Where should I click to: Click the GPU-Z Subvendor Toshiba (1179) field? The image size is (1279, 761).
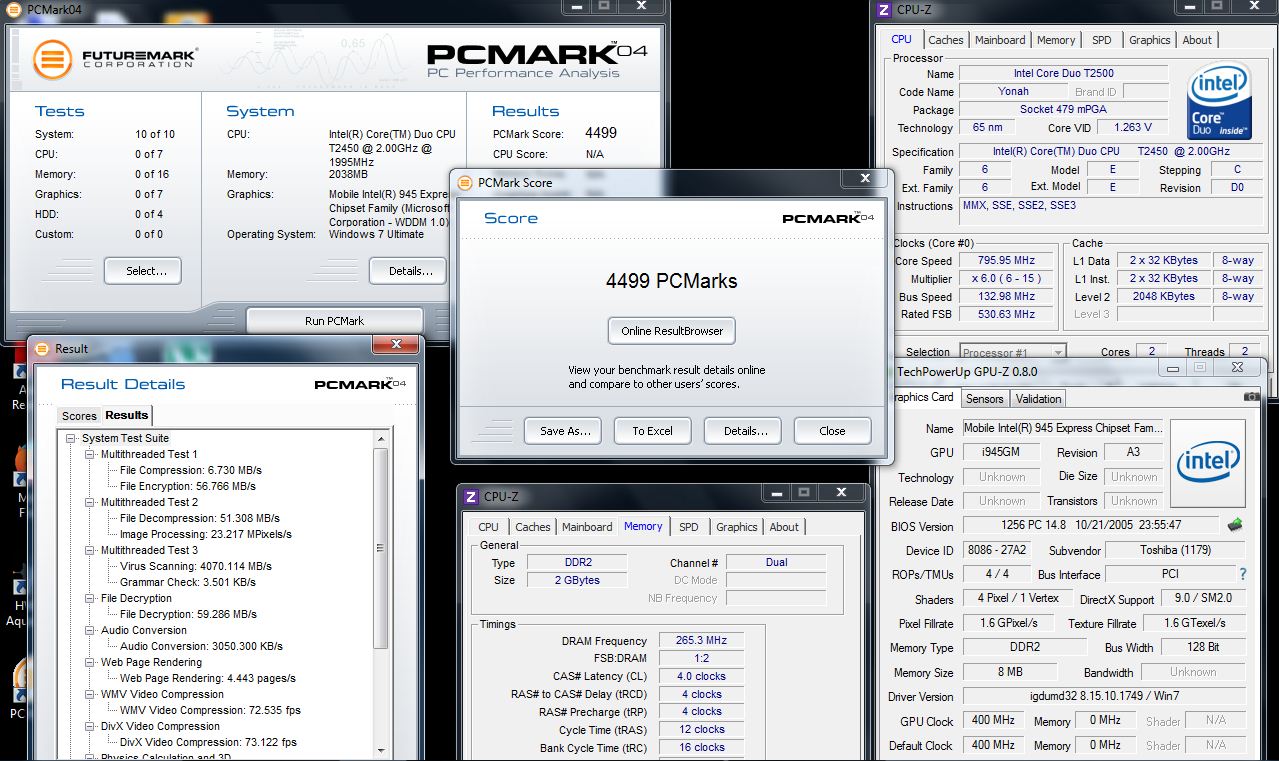coord(1173,550)
